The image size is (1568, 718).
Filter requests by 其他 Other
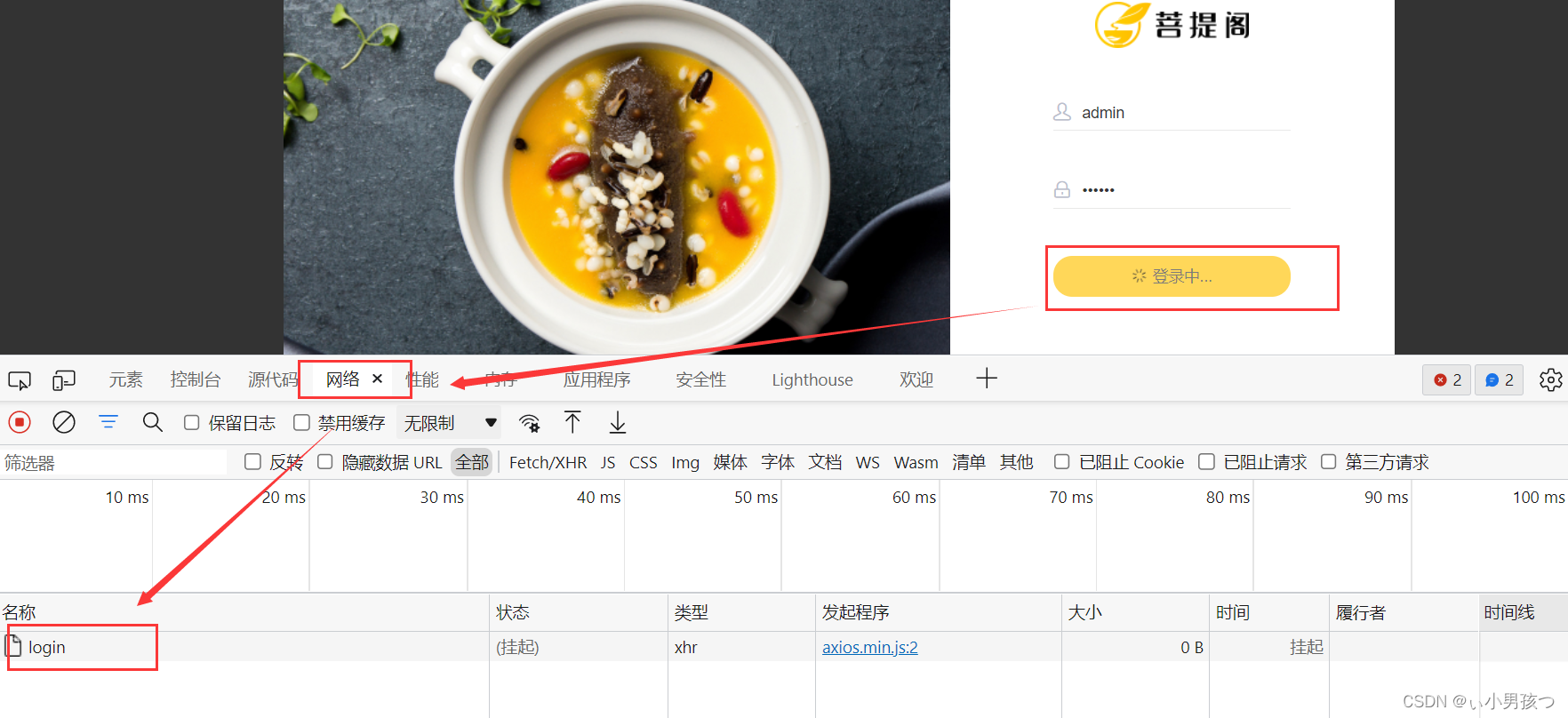tap(1016, 462)
